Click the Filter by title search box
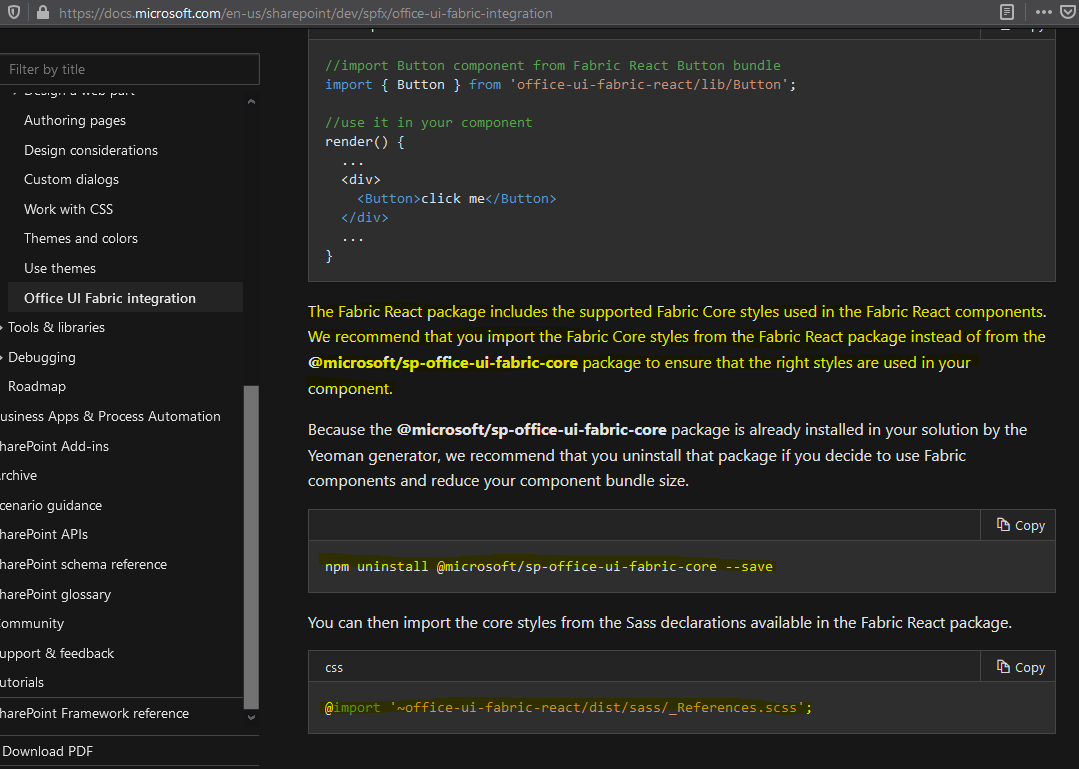 (130, 69)
